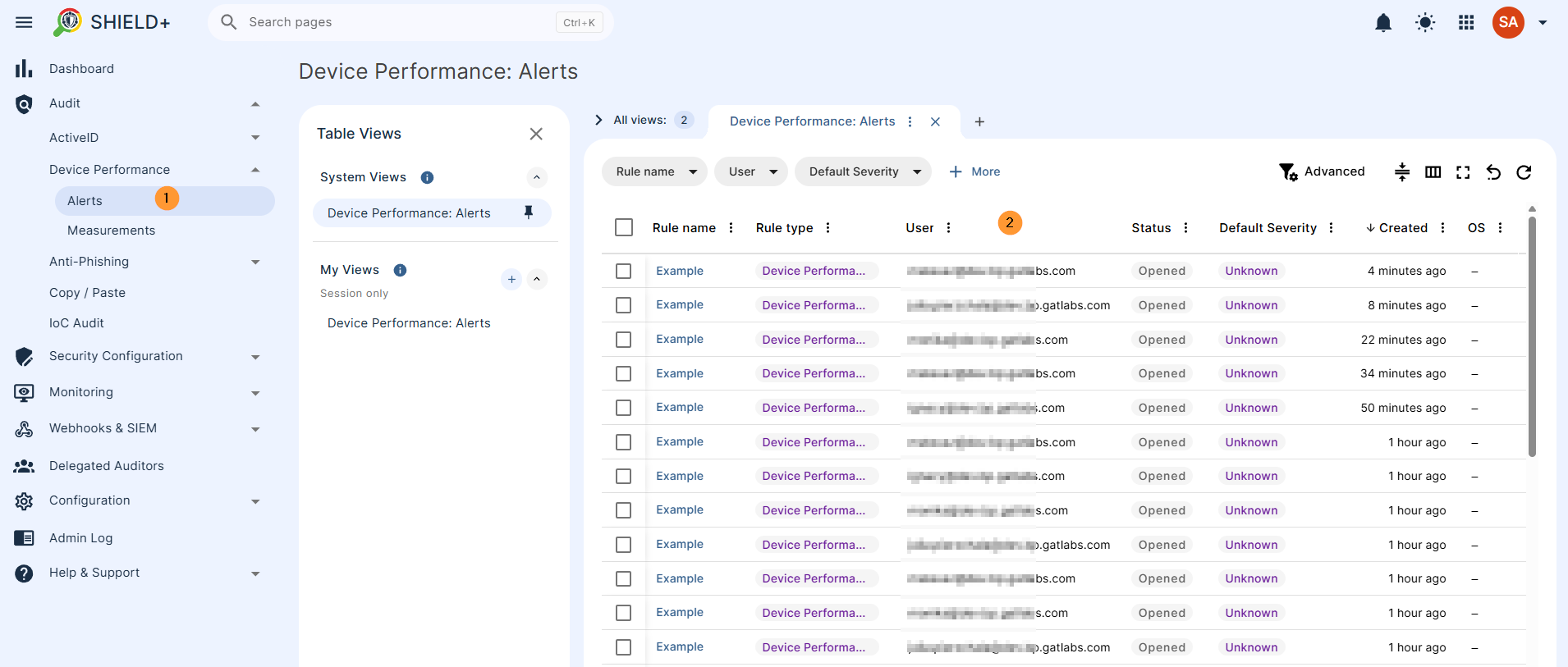Screen dimensions: 1568x667
Task: Collapse the Device Performance submenu
Action: [x=255, y=170]
